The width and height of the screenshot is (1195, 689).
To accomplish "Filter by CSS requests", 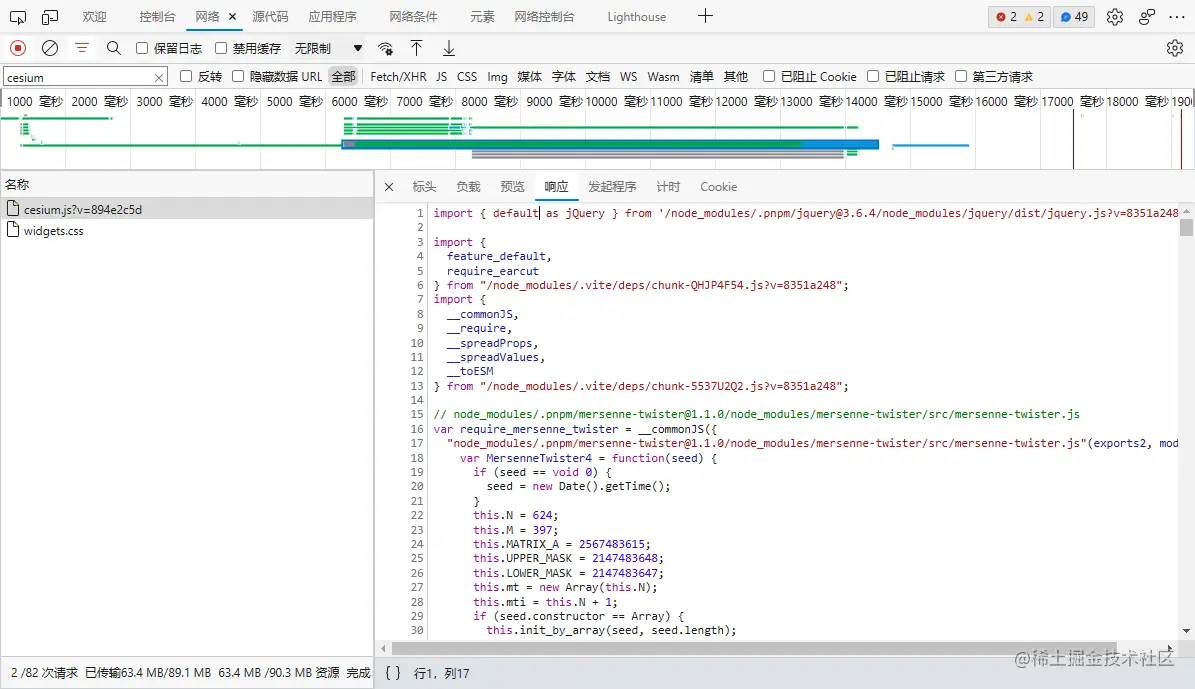I will [466, 76].
